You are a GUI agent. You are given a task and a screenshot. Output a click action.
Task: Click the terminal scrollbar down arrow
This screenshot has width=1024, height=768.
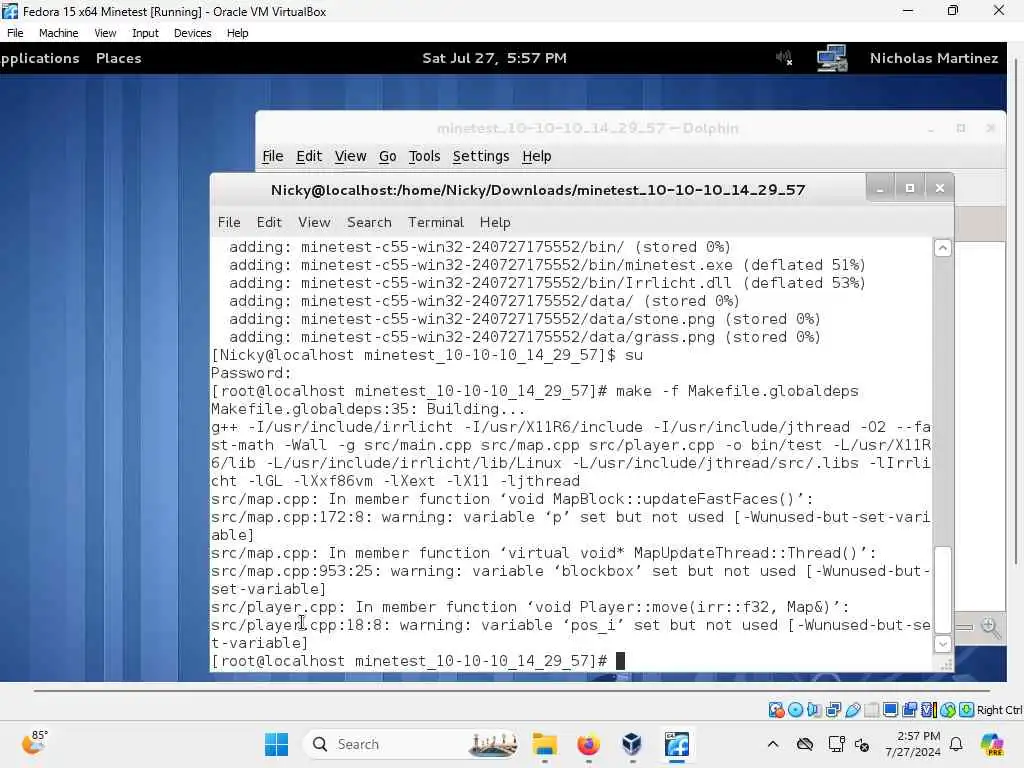point(942,645)
